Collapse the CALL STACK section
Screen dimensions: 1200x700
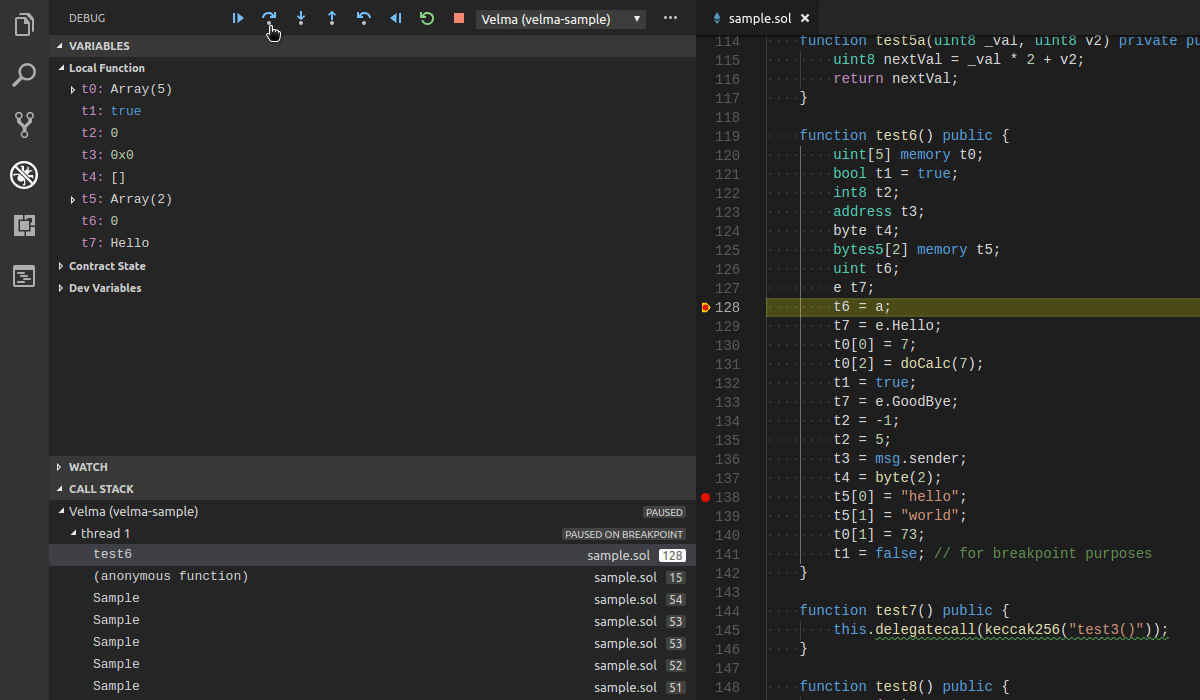(x=372, y=489)
